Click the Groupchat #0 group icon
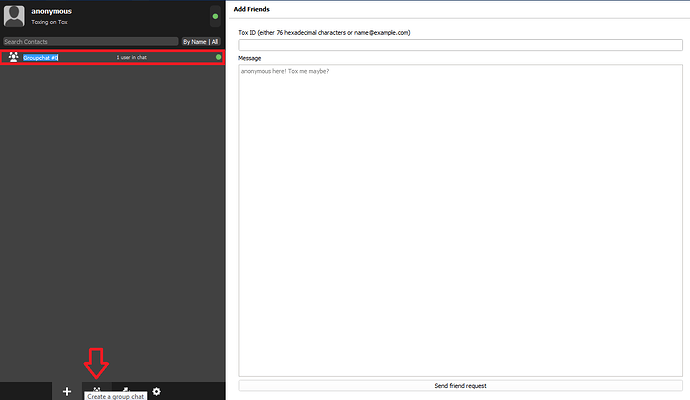Viewport: 690px width, 400px height. 13,57
